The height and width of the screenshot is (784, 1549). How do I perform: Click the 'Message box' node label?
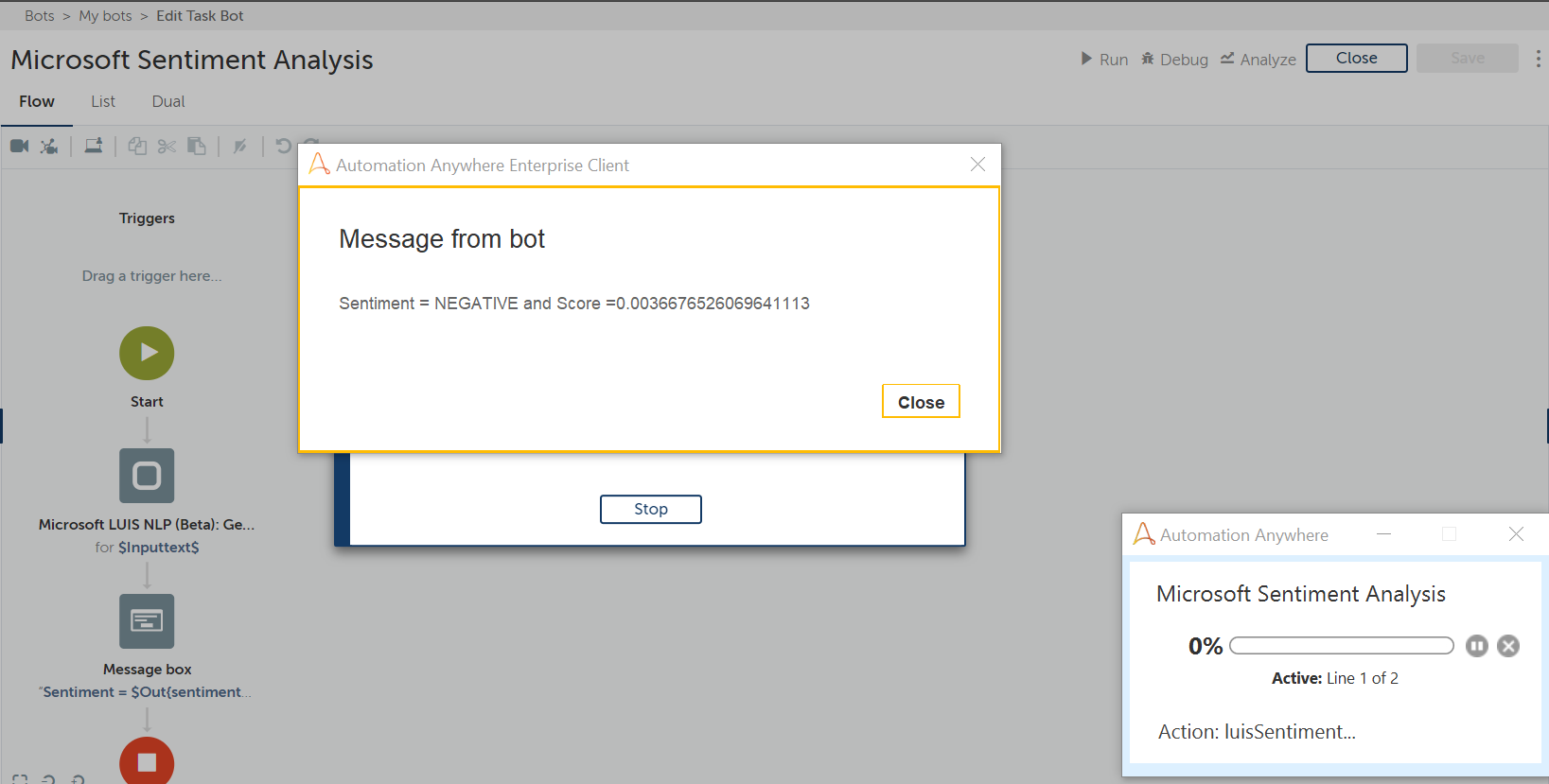(147, 670)
